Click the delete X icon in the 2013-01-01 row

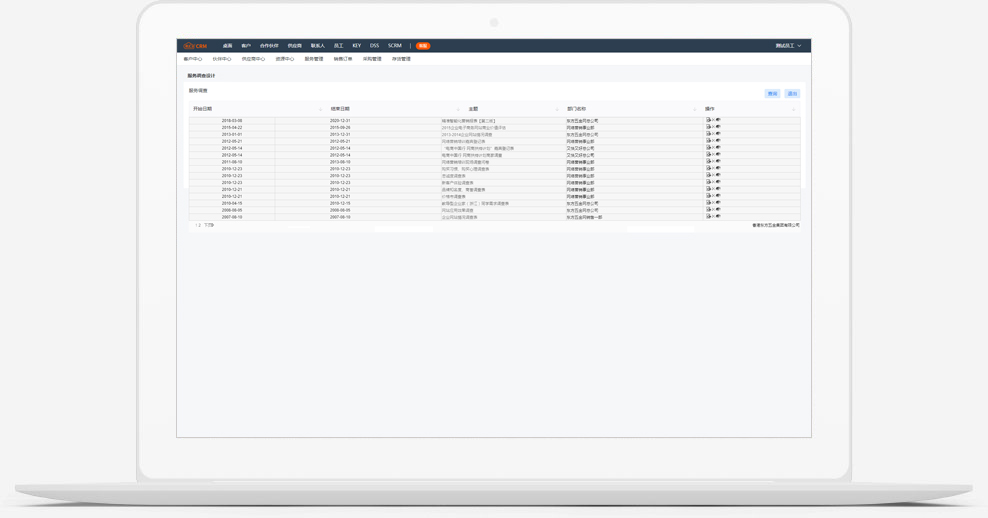pos(713,134)
